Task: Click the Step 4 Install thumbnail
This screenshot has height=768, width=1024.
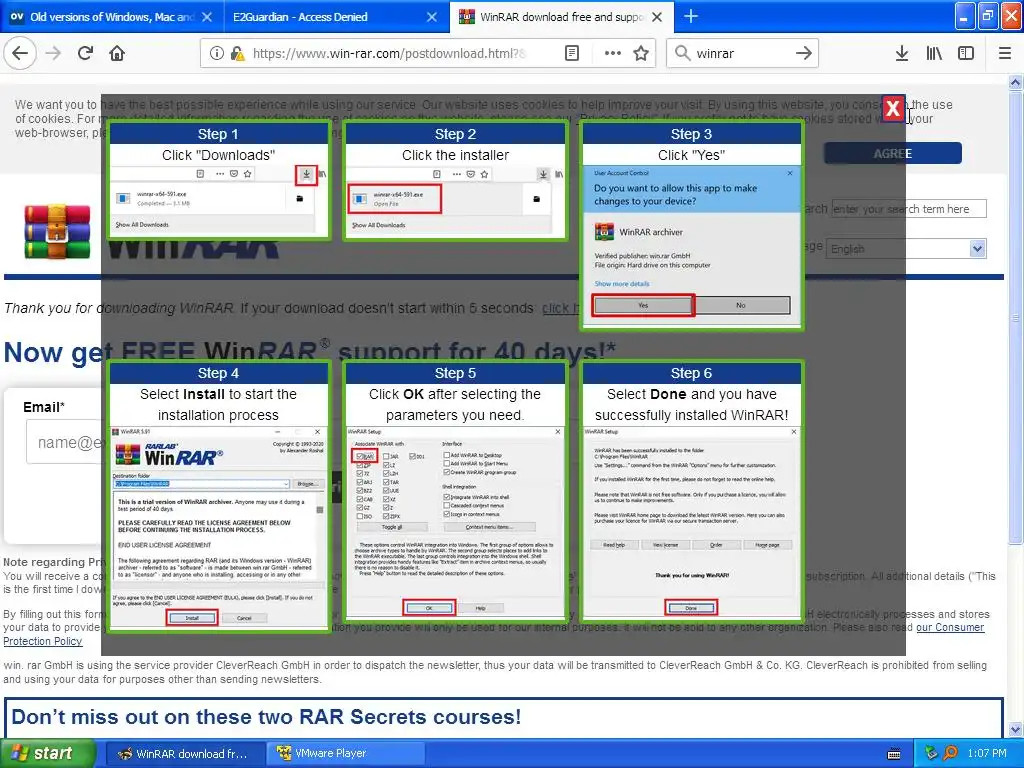Action: (x=218, y=496)
